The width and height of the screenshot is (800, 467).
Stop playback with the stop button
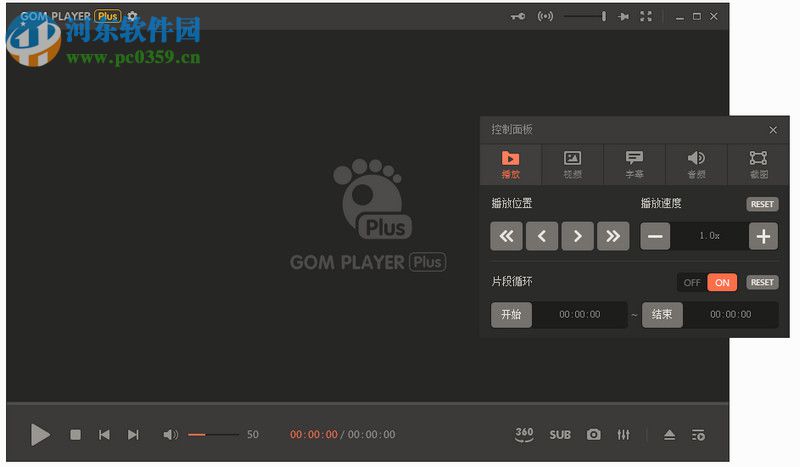(76, 435)
